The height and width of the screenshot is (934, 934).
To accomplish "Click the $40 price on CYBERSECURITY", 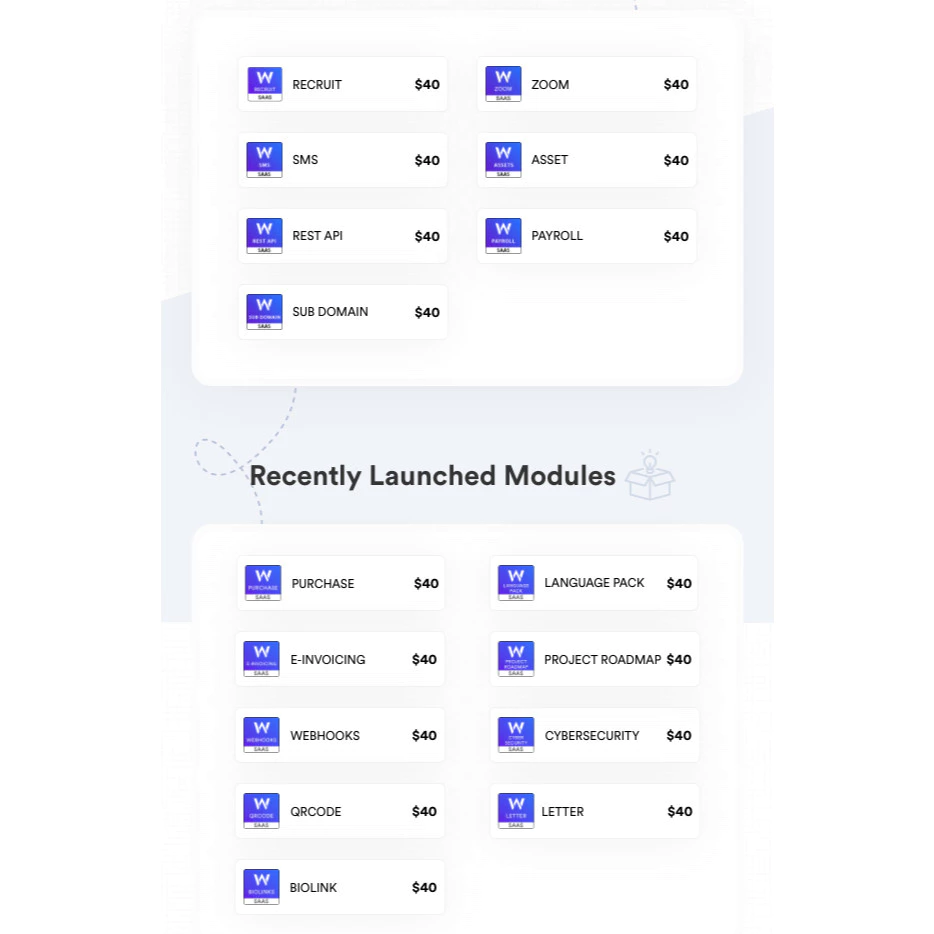I will coord(679,735).
